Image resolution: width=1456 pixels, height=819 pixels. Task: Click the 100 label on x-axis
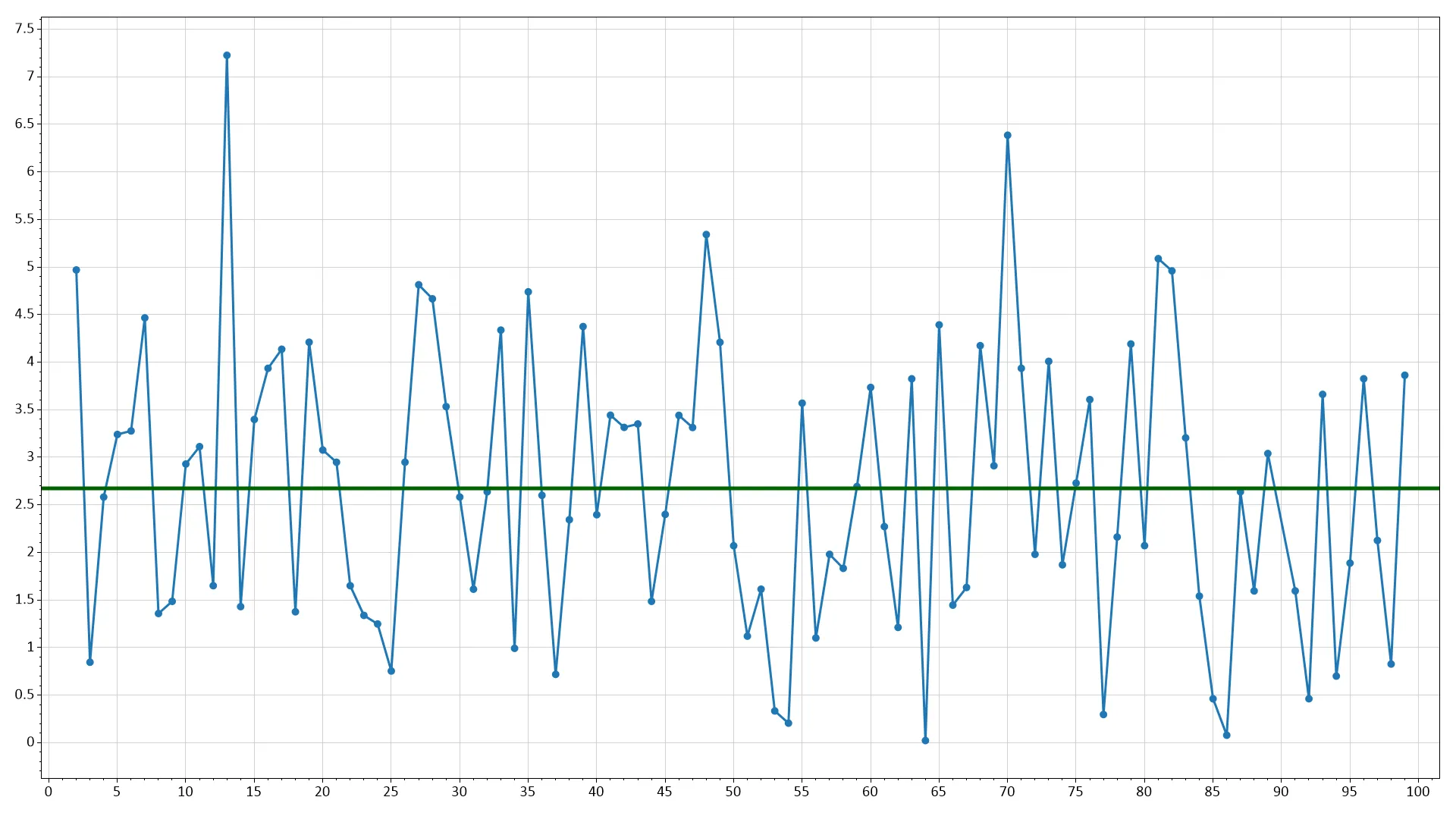[x=1417, y=792]
